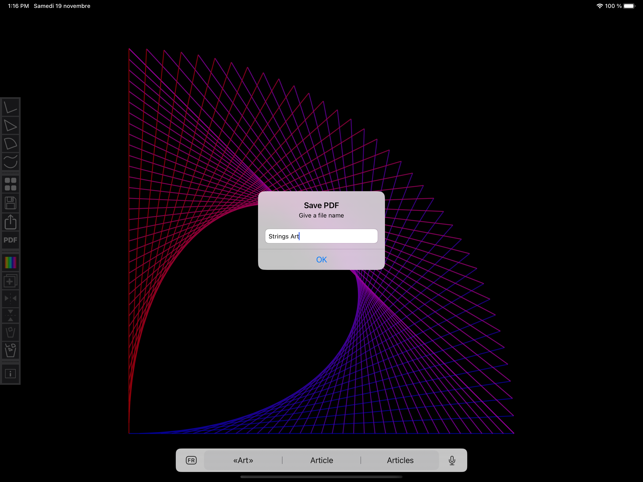The width and height of the screenshot is (643, 482).
Task: Choose the Article keyboard suggestion
Action: tap(322, 460)
